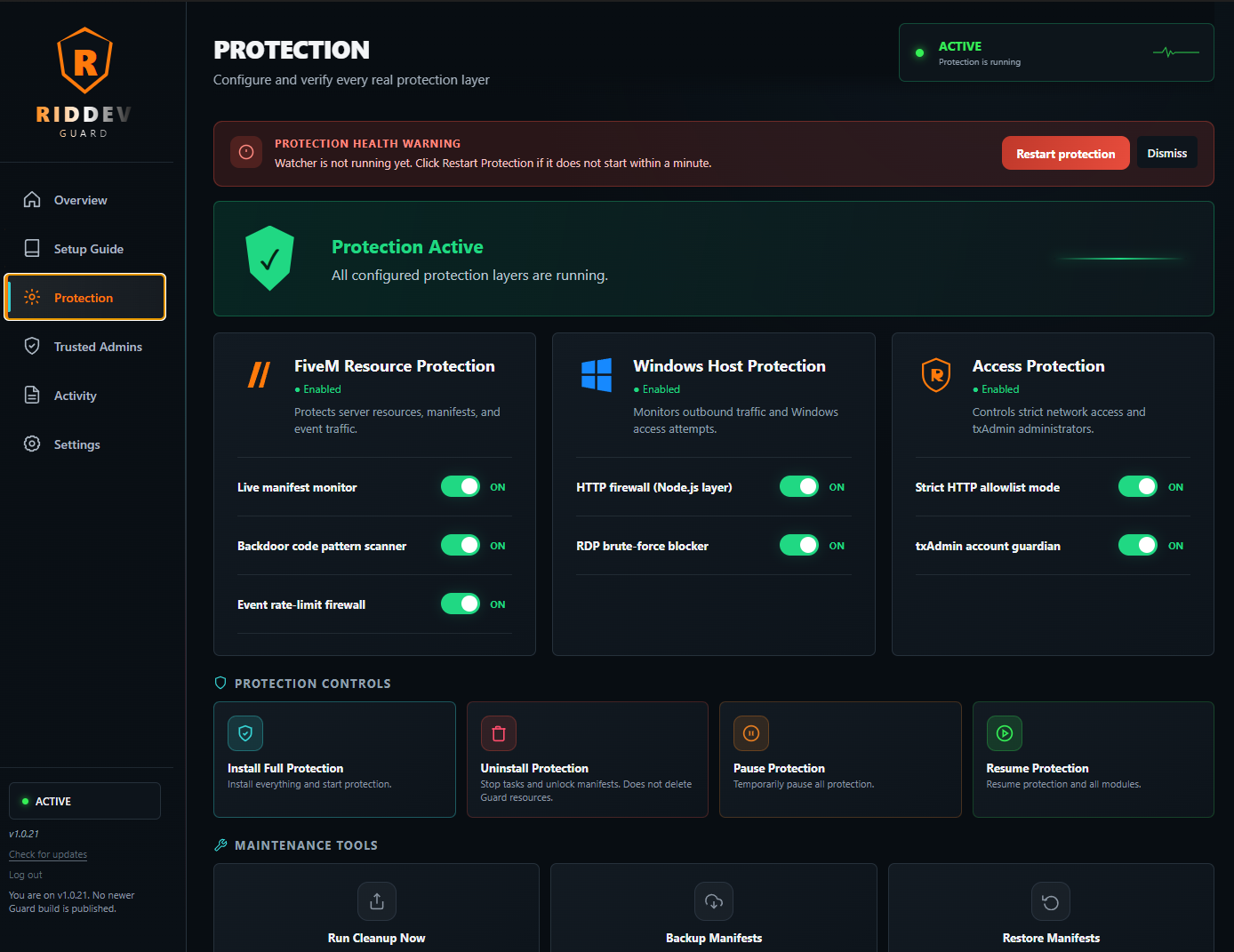
Task: Click the FiveM orange slashes icon
Action: [259, 375]
